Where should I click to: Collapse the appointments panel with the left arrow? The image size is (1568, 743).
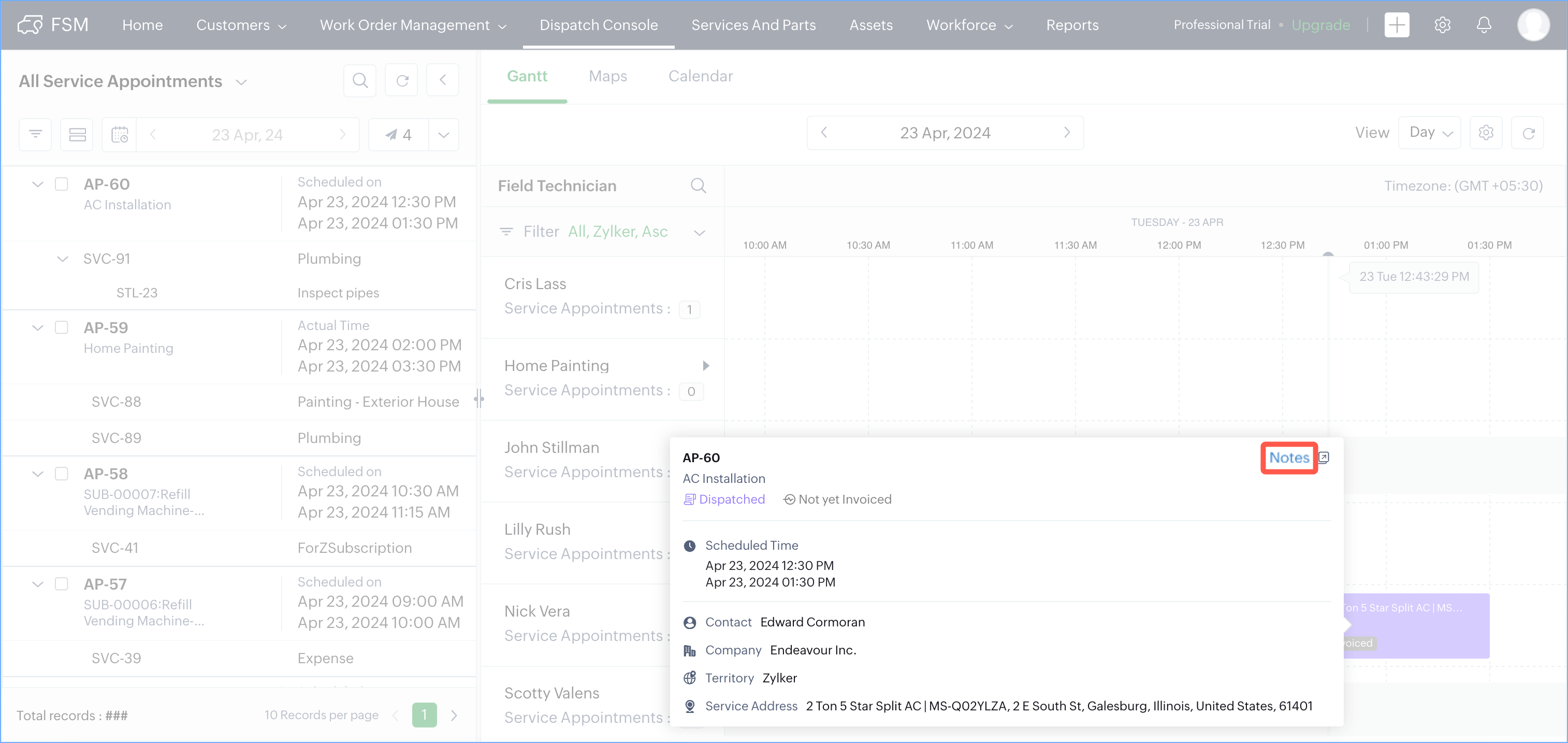click(443, 80)
